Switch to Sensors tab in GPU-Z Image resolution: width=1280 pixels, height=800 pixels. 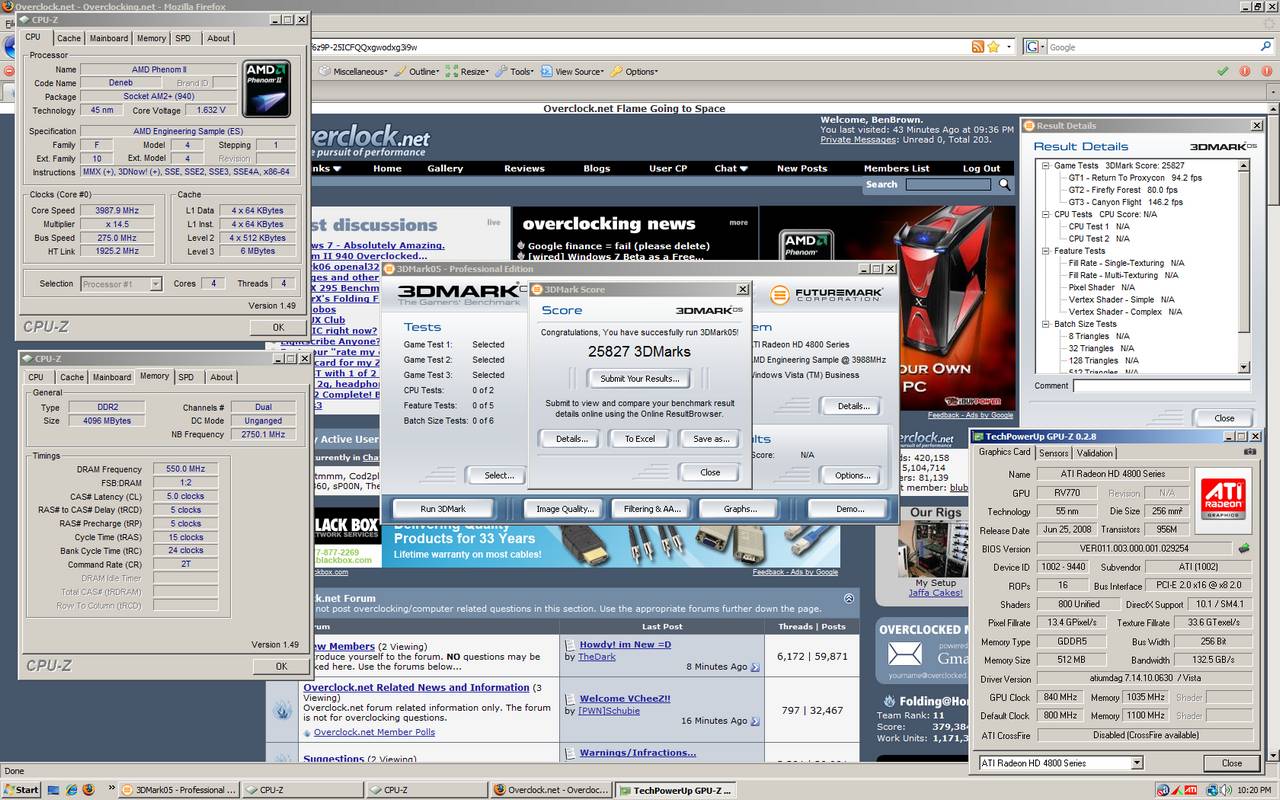(x=1053, y=453)
